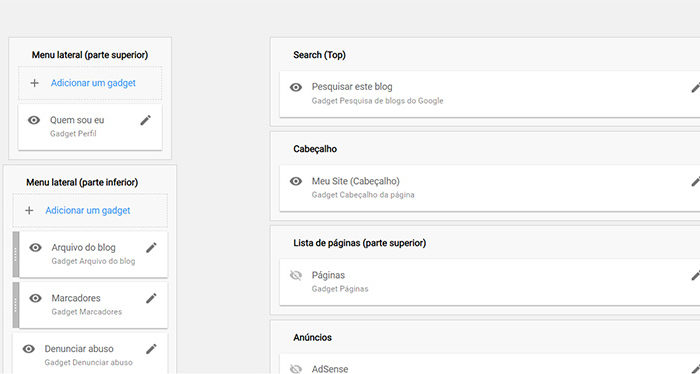The height and width of the screenshot is (374, 700).
Task: Grab the Arquivo do blog drag handle
Action: (x=16, y=254)
